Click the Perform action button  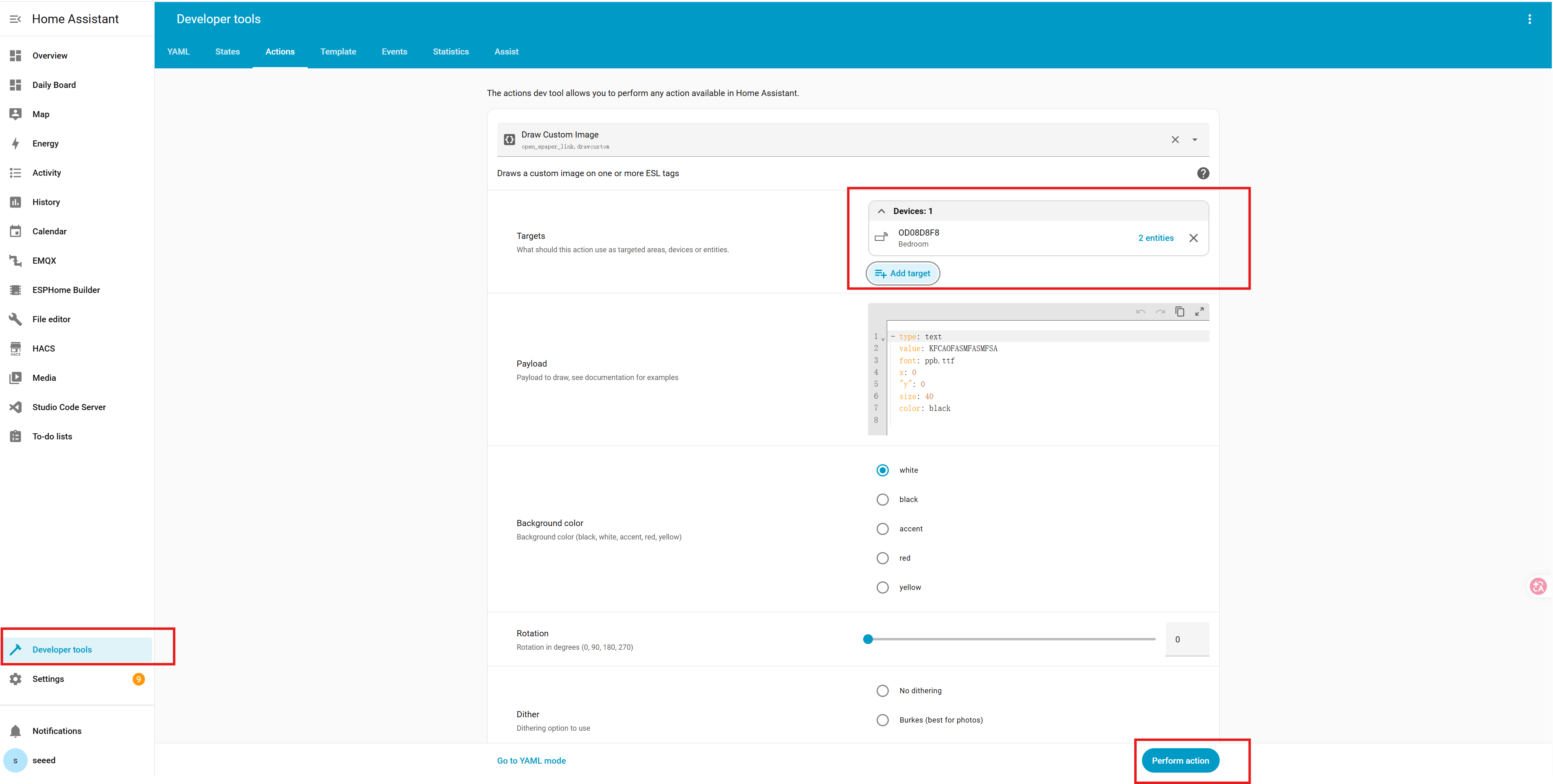click(1180, 760)
